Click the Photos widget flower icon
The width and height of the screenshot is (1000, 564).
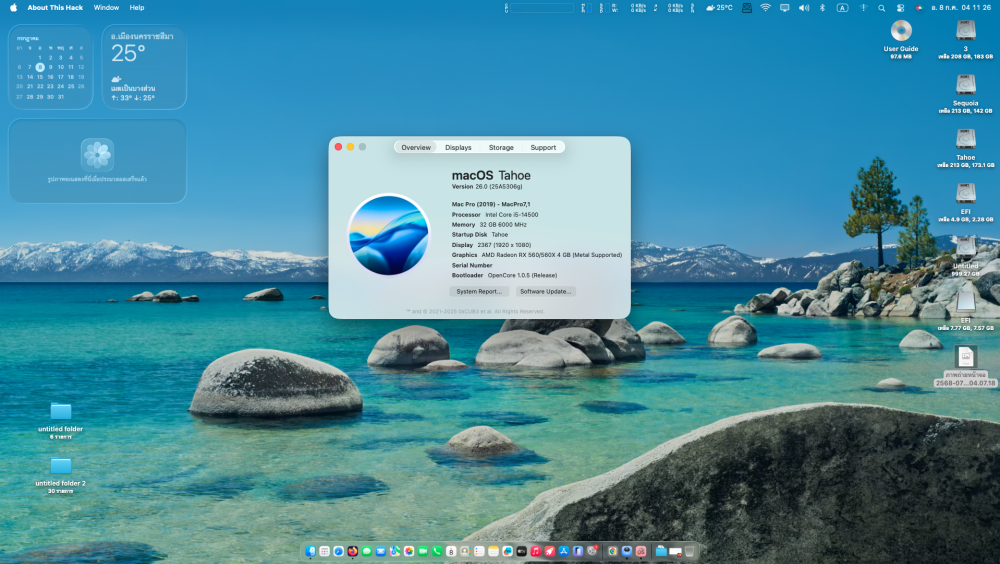[x=98, y=154]
